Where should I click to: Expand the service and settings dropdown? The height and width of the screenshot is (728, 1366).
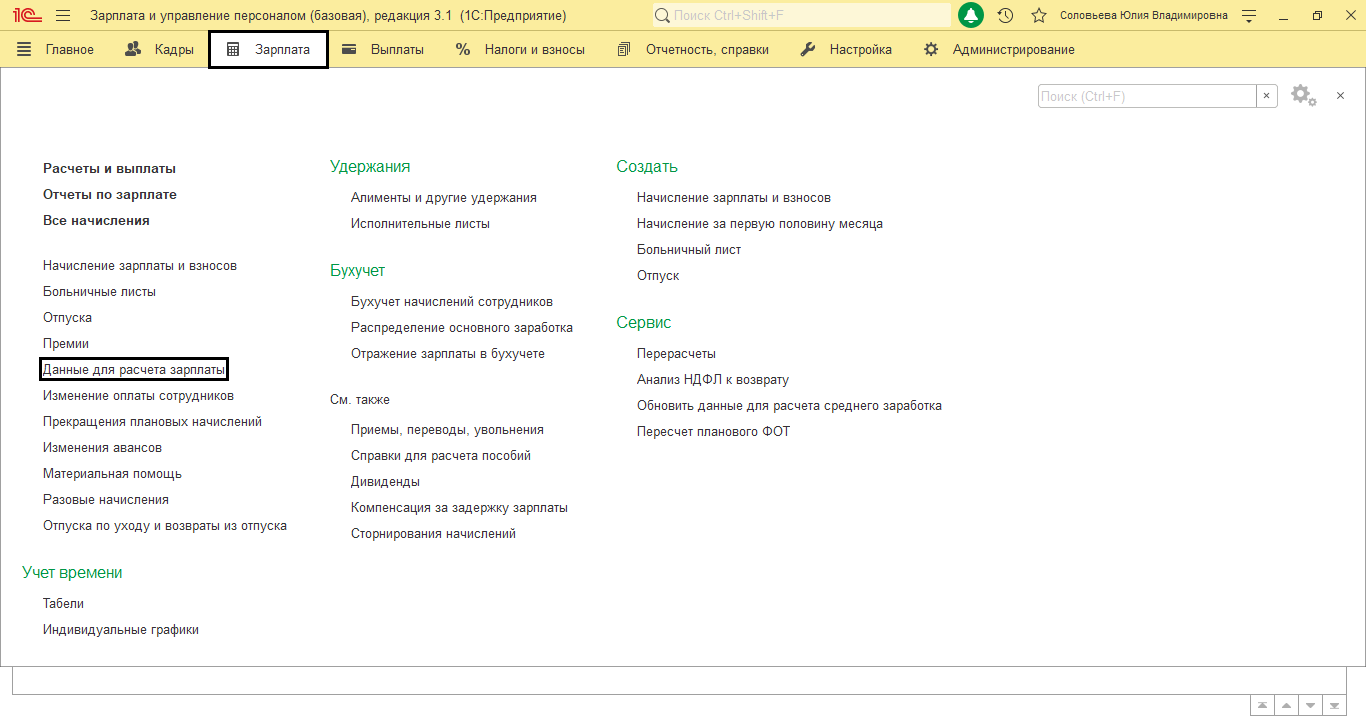[1248, 16]
